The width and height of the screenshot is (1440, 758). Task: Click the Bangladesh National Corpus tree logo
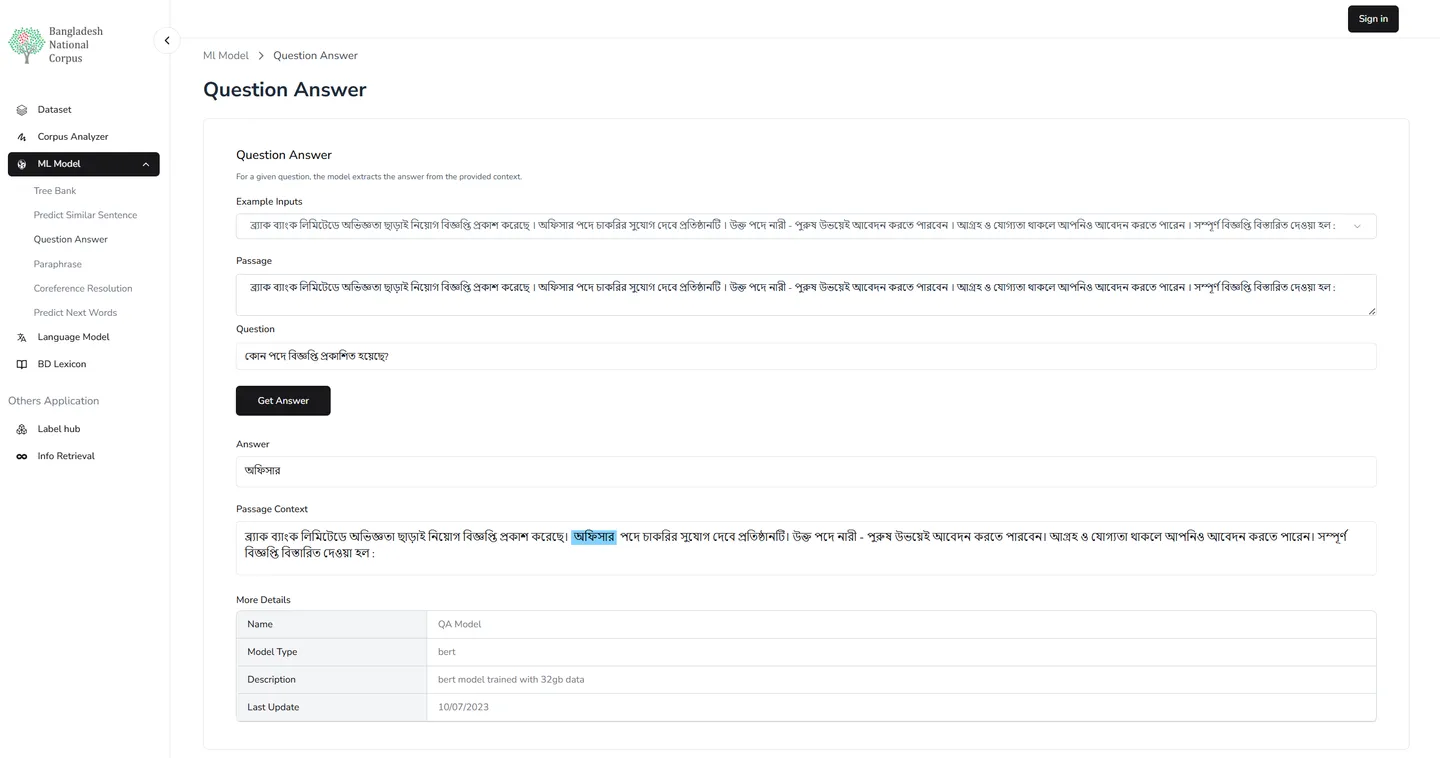[x=26, y=45]
